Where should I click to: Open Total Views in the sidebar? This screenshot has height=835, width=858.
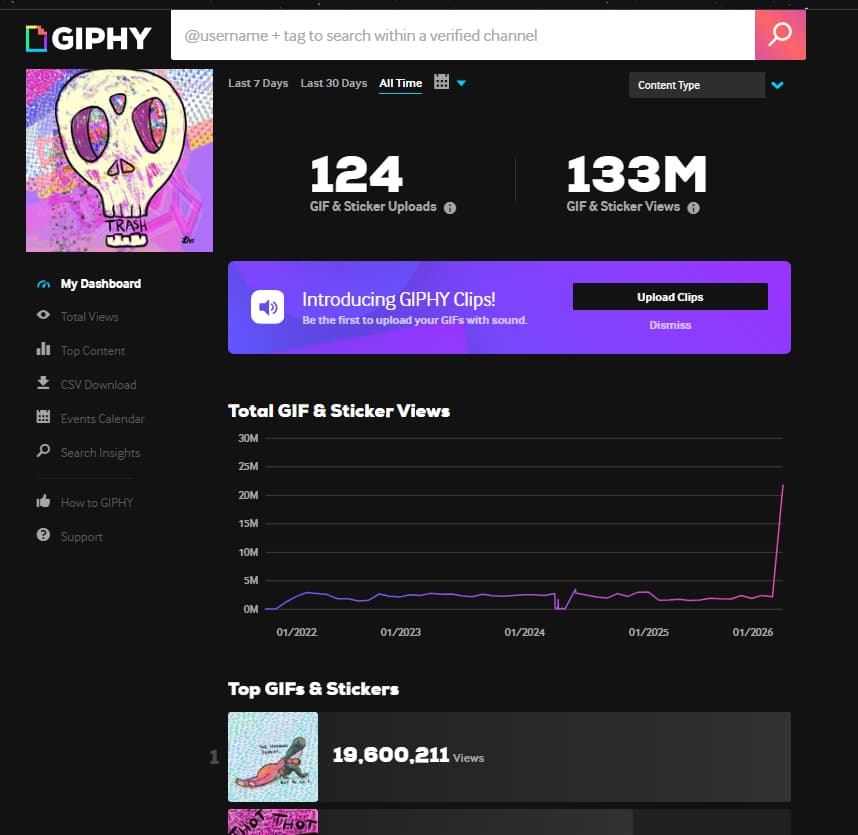89,316
